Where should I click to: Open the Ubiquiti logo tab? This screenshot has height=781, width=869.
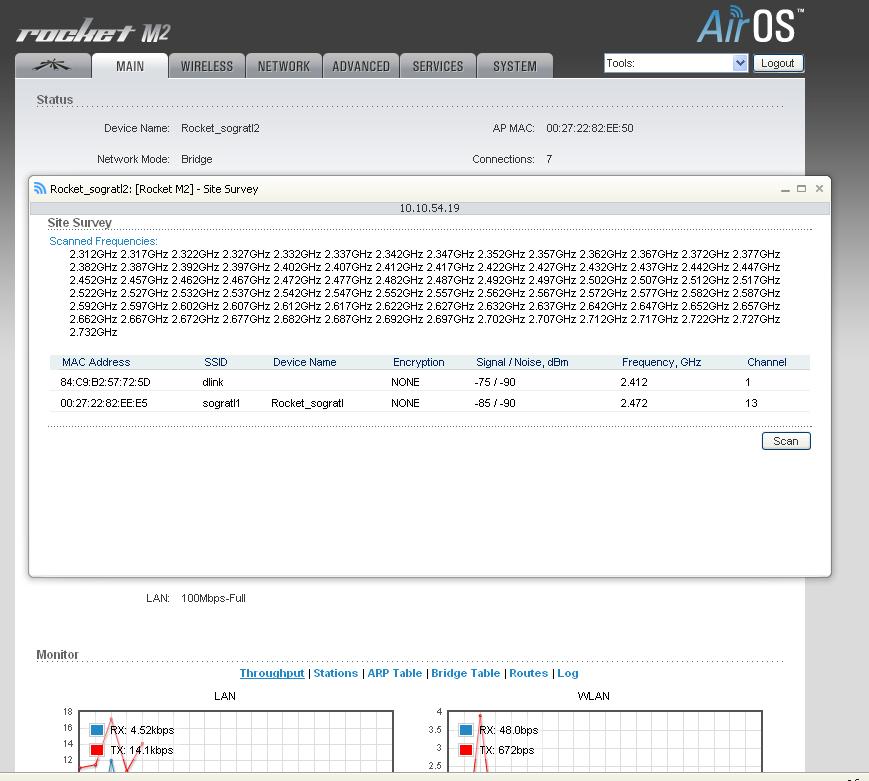52,66
